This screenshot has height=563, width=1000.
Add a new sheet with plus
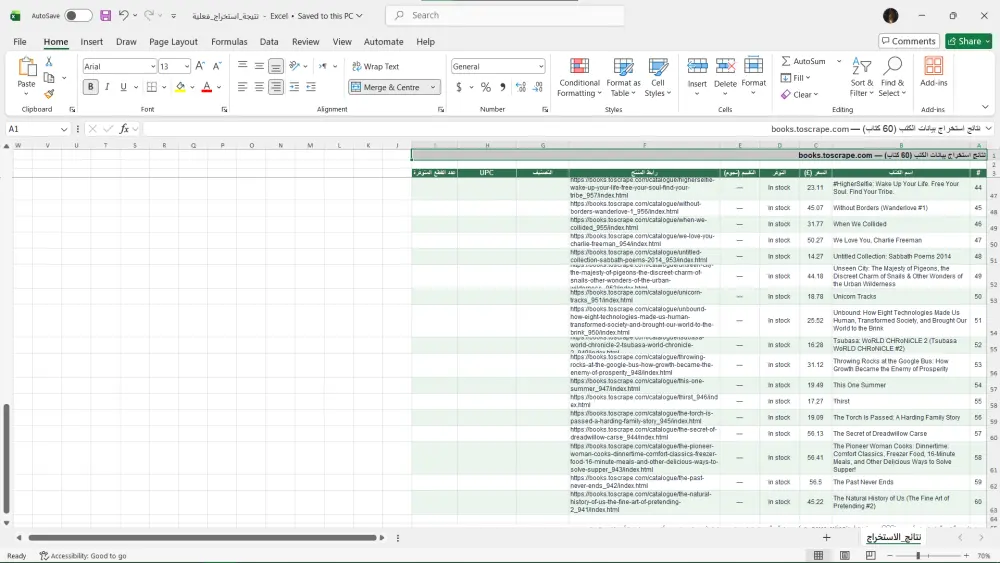point(827,537)
